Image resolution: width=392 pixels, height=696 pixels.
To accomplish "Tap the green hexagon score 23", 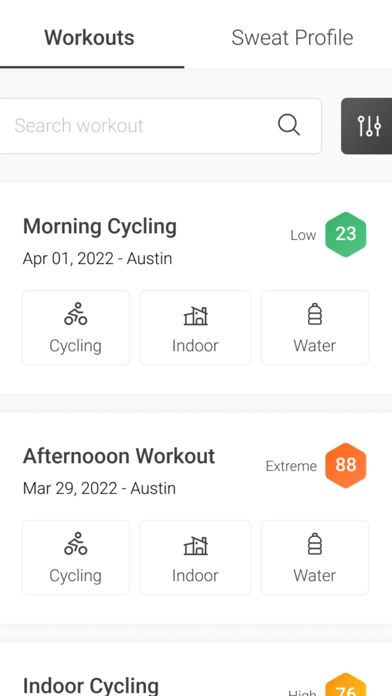I will click(346, 234).
